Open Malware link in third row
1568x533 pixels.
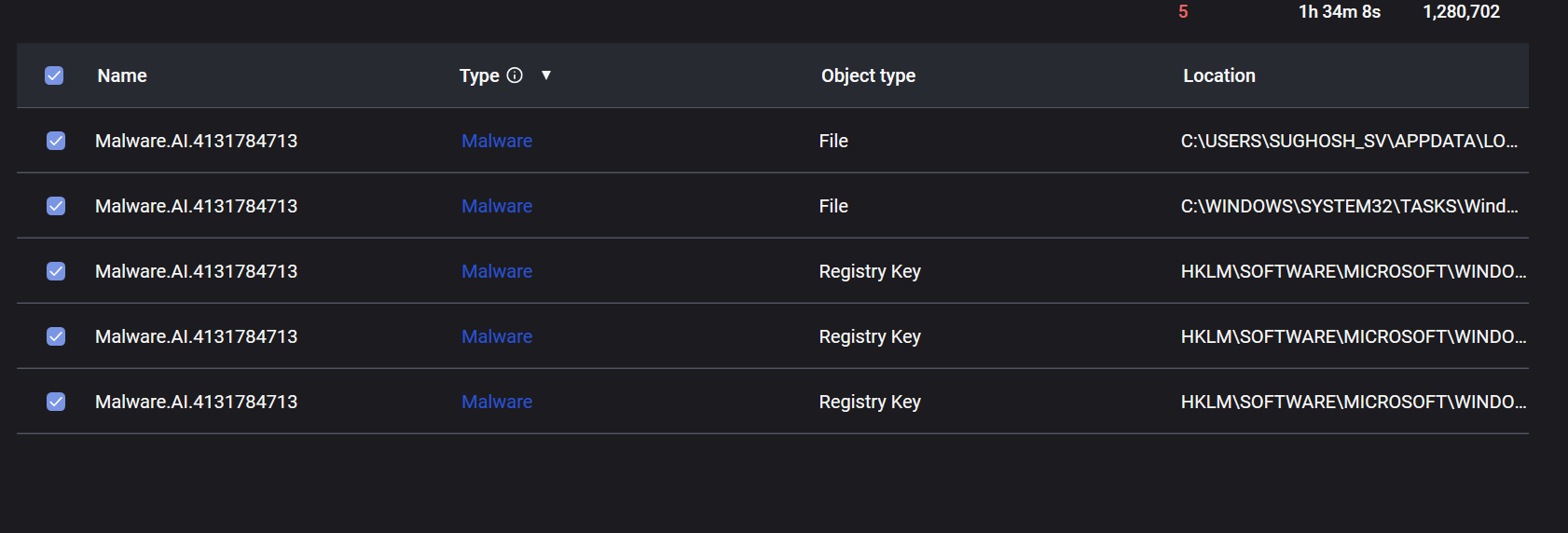coord(497,271)
